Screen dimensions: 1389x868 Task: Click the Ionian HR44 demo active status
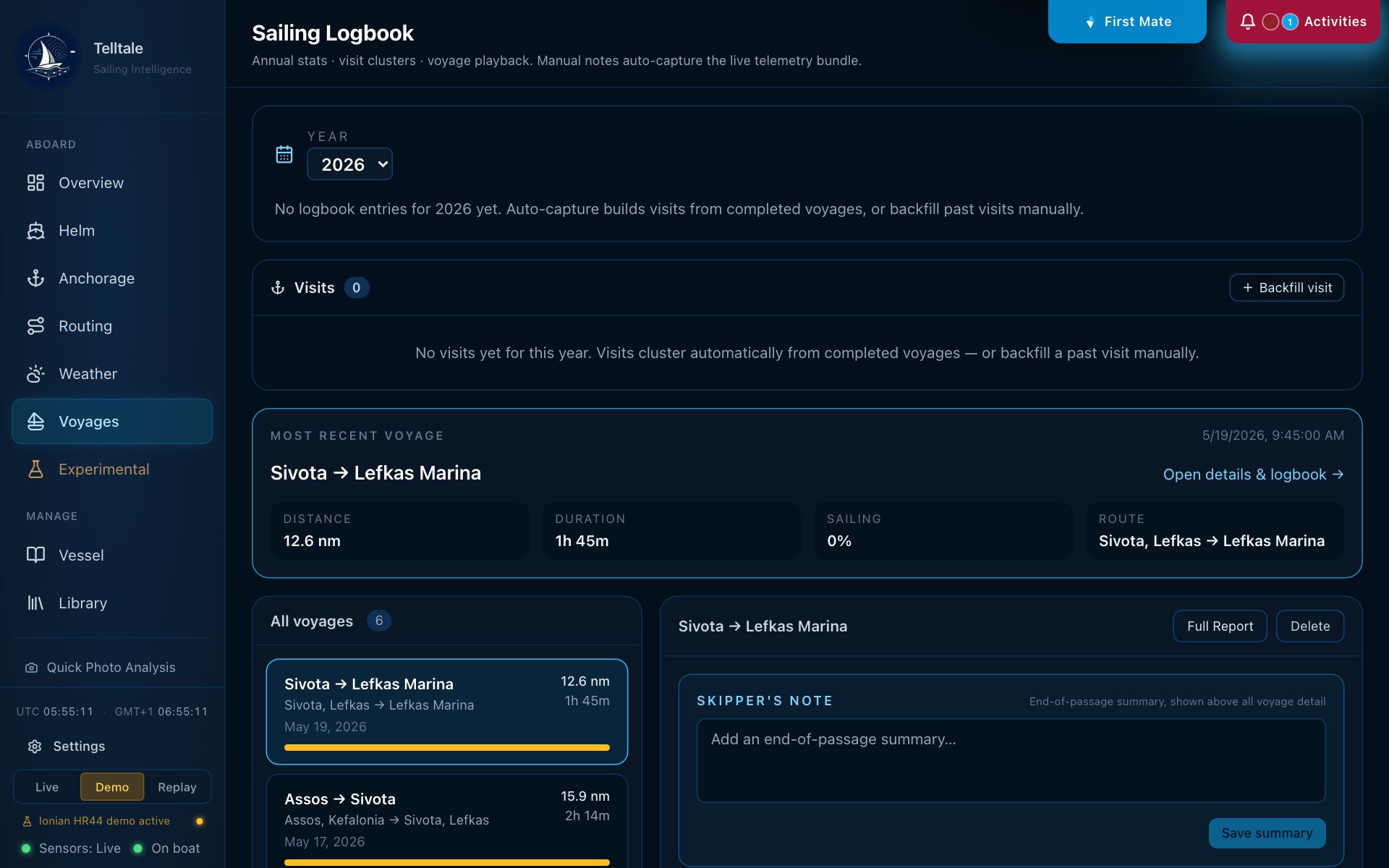point(104,821)
